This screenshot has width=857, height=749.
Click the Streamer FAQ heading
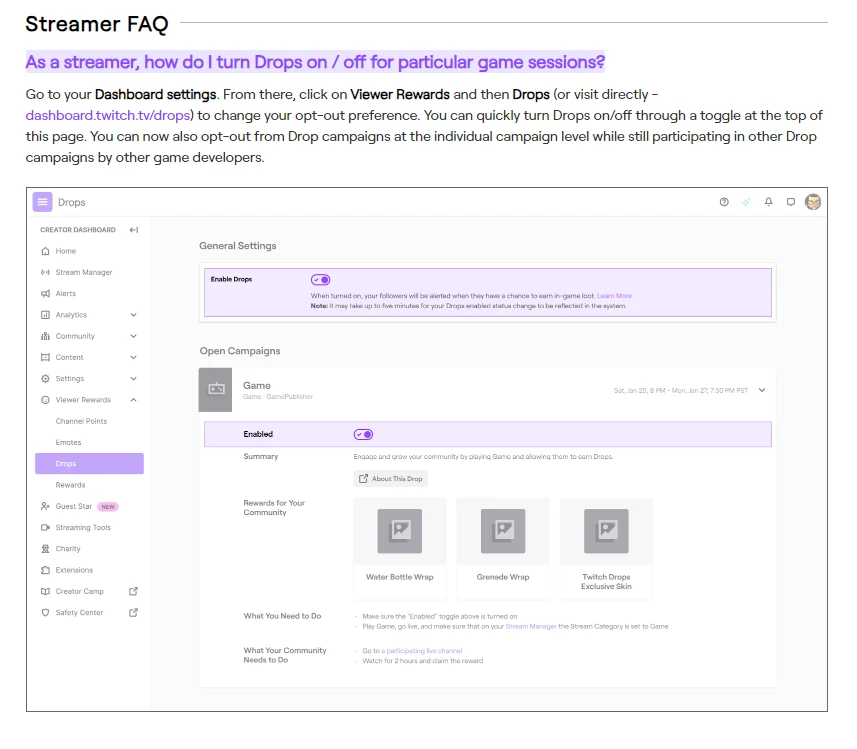pyautogui.click(x=97, y=24)
